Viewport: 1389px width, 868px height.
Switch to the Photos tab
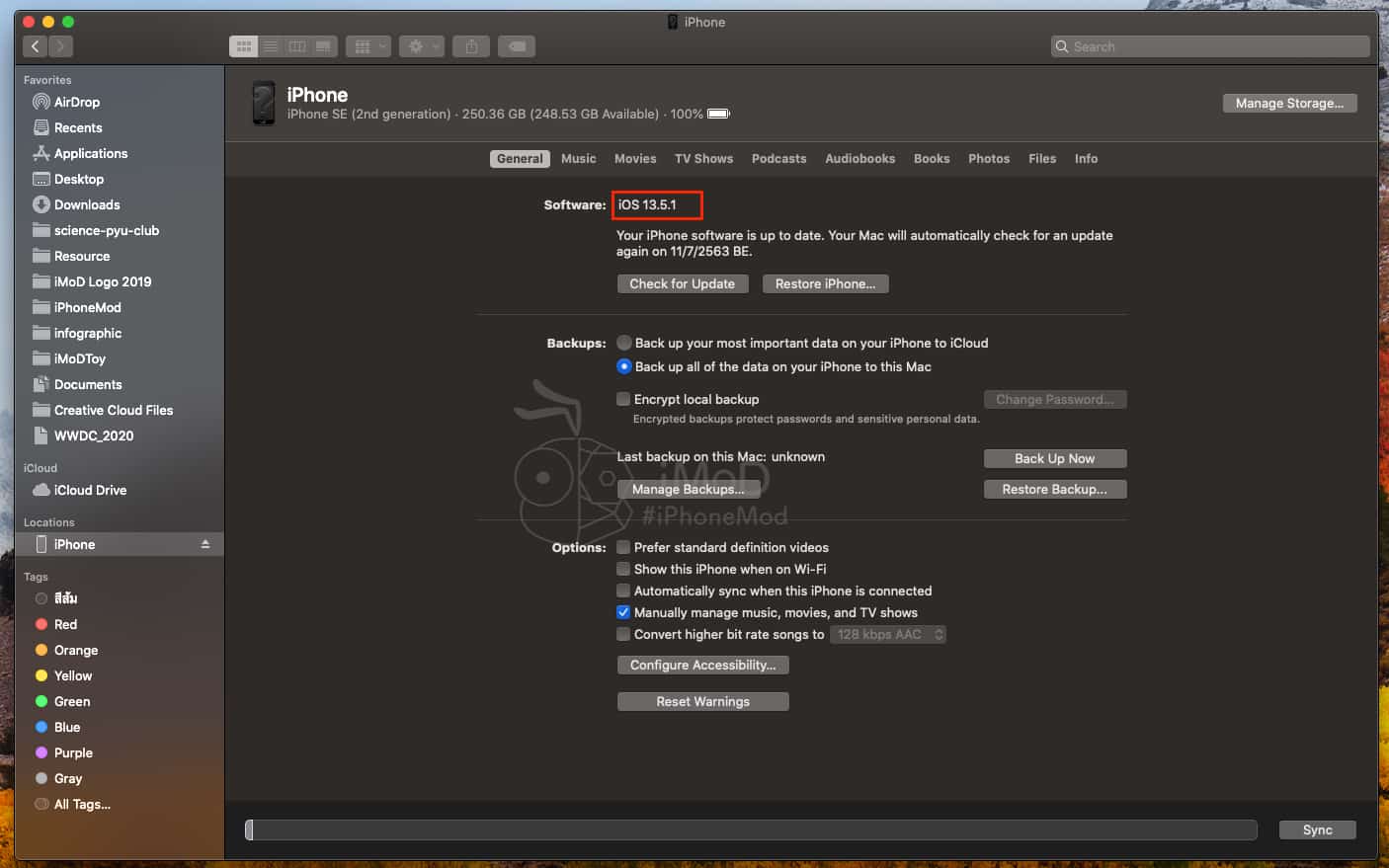(988, 158)
